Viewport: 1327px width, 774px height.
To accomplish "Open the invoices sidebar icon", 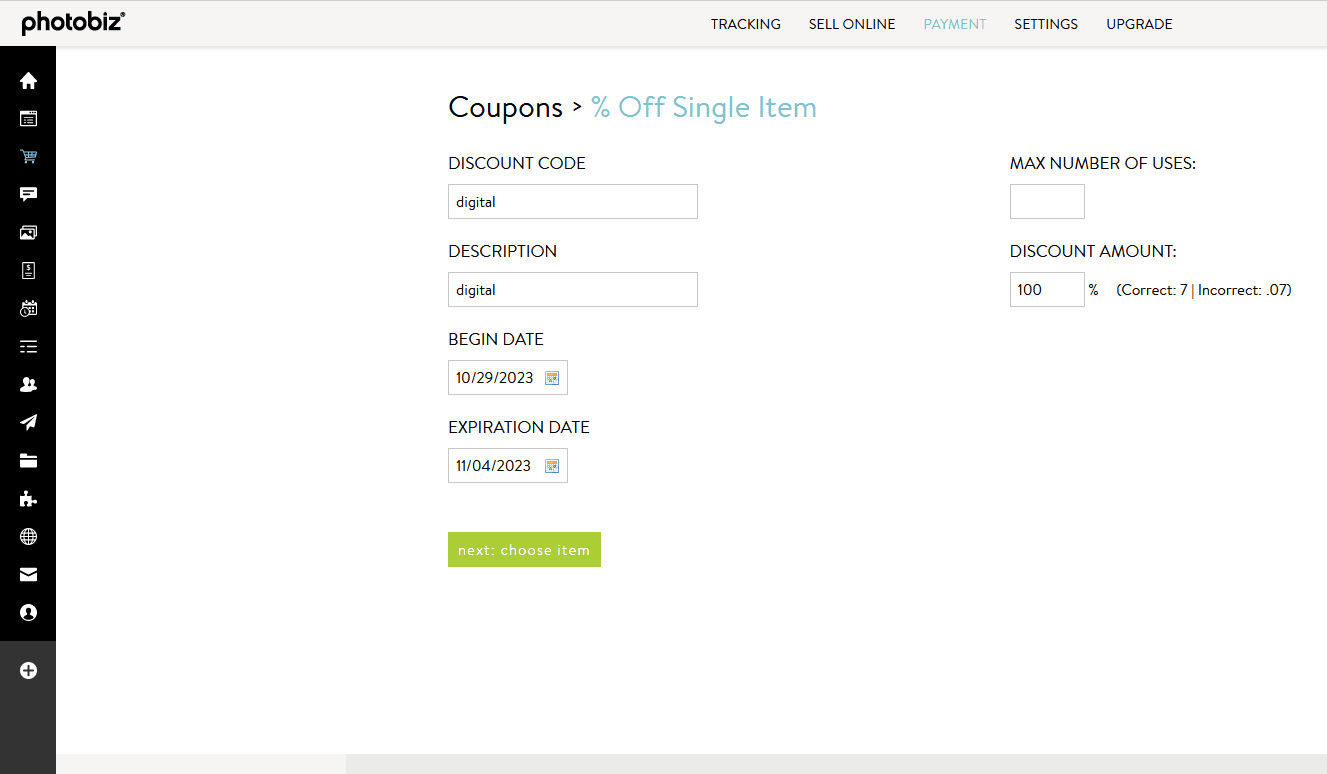I will pyautogui.click(x=28, y=270).
